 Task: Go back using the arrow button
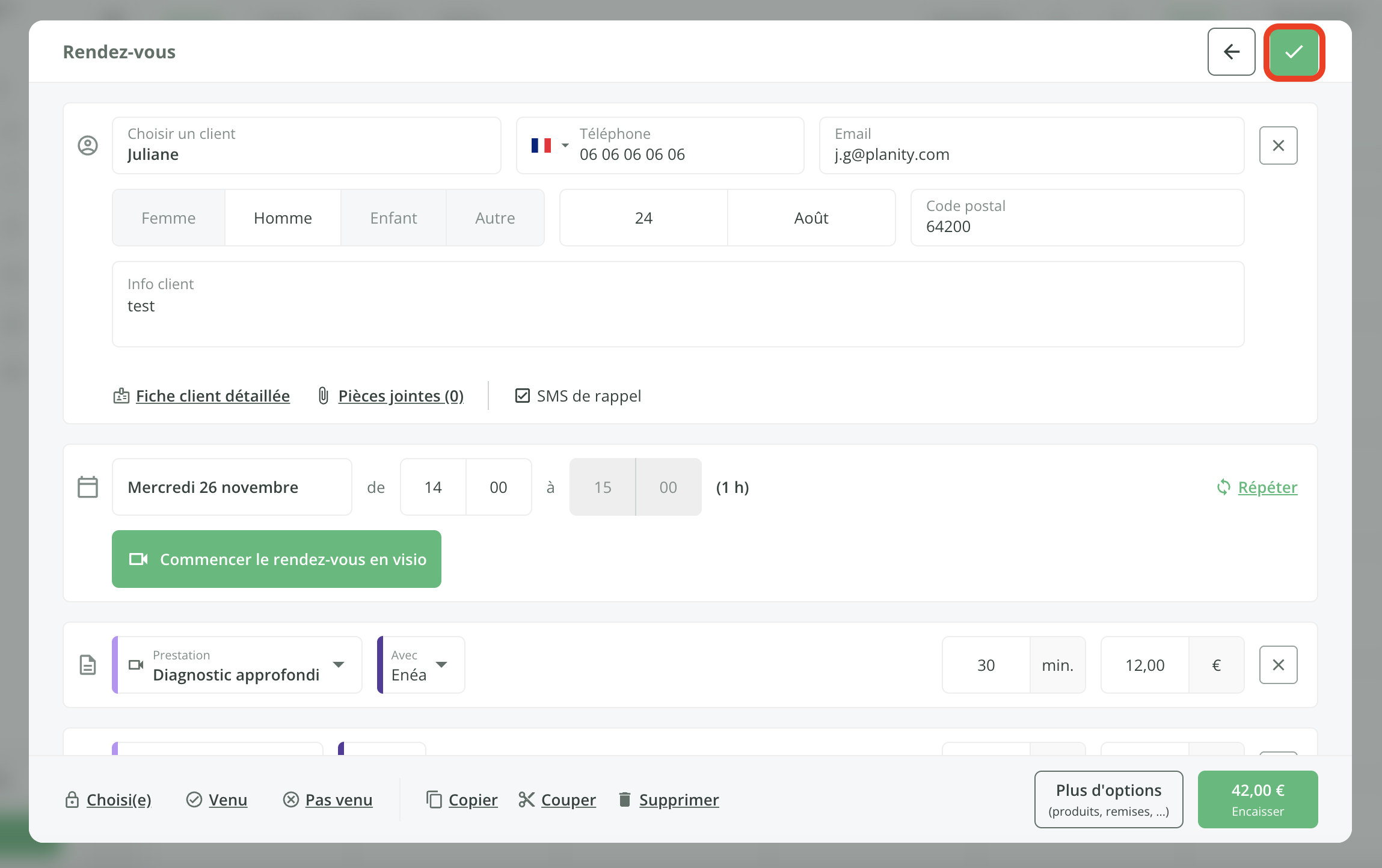coord(1231,52)
